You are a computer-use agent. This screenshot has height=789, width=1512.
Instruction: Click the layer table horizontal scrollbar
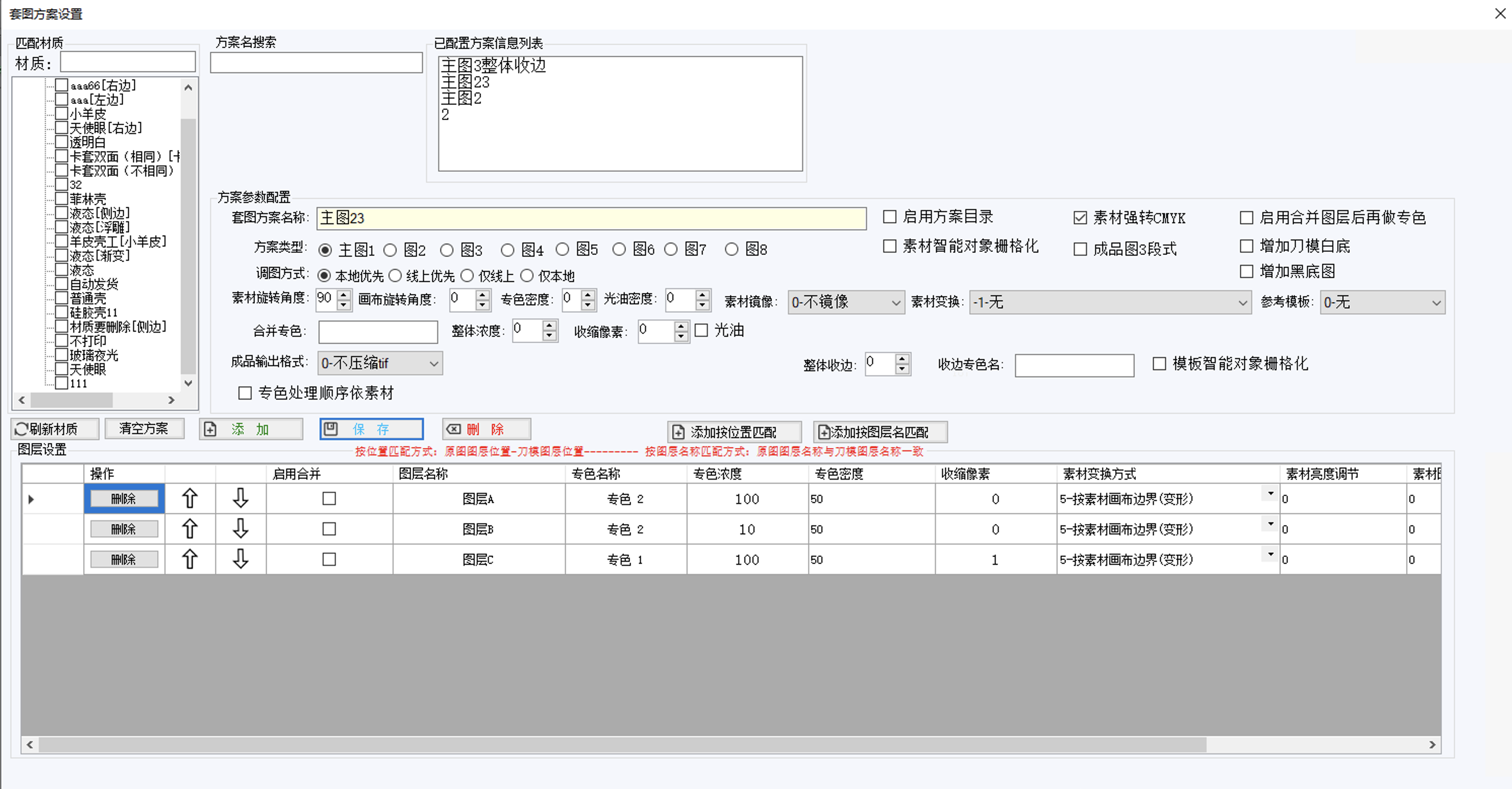point(622,744)
